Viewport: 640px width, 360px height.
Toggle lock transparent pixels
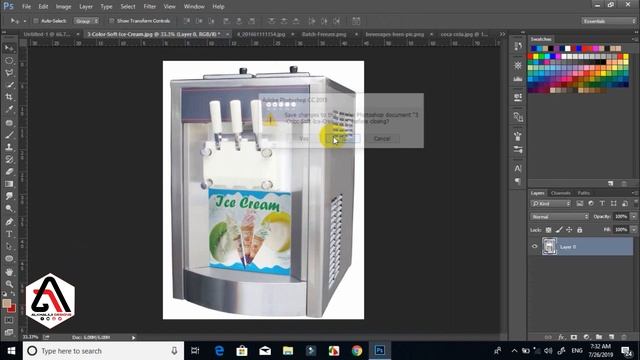[x=548, y=230]
